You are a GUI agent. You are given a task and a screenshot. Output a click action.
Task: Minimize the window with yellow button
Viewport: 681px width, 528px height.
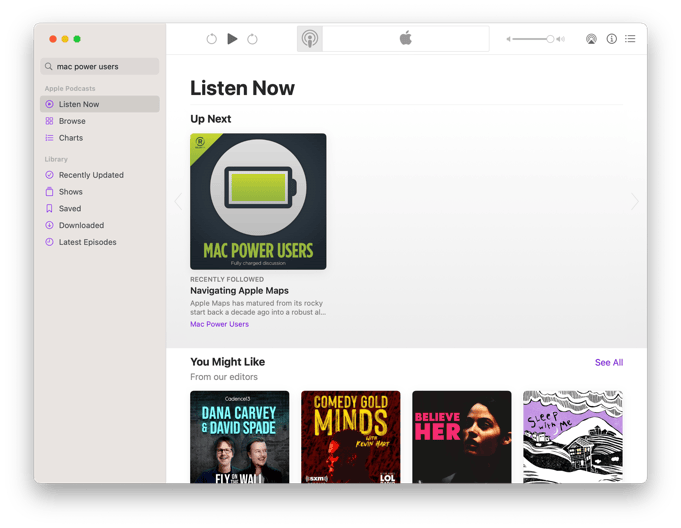pyautogui.click(x=65, y=39)
